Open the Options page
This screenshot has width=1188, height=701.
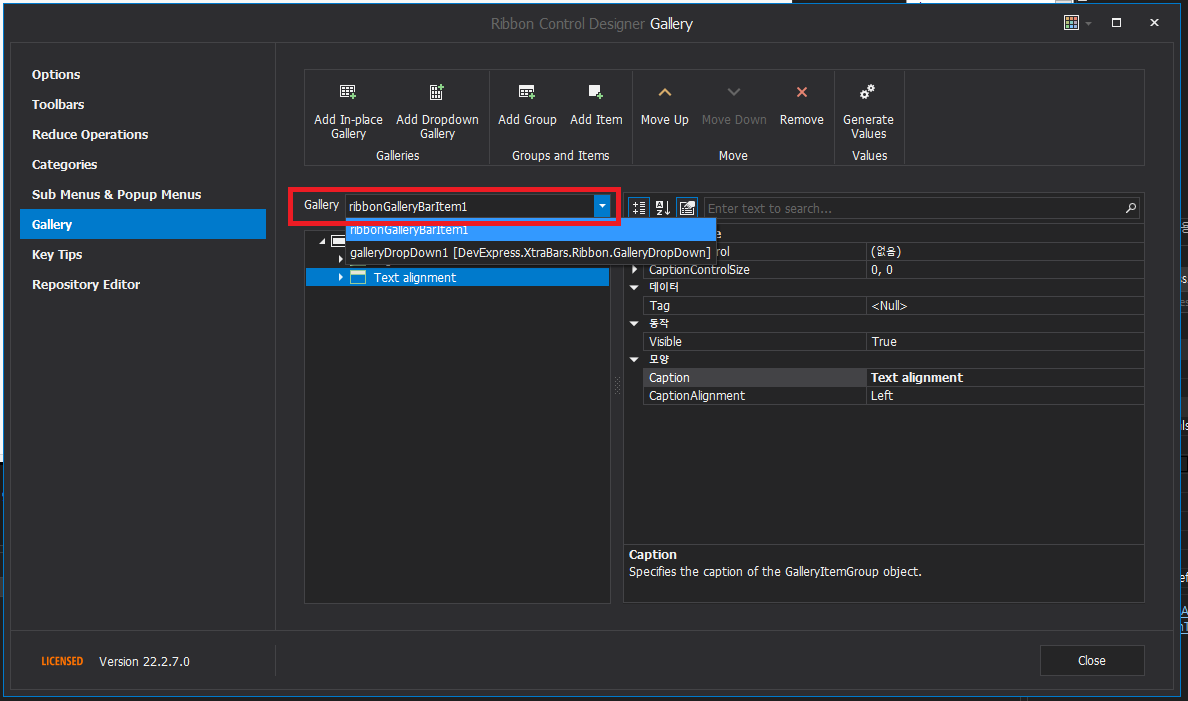coord(56,74)
